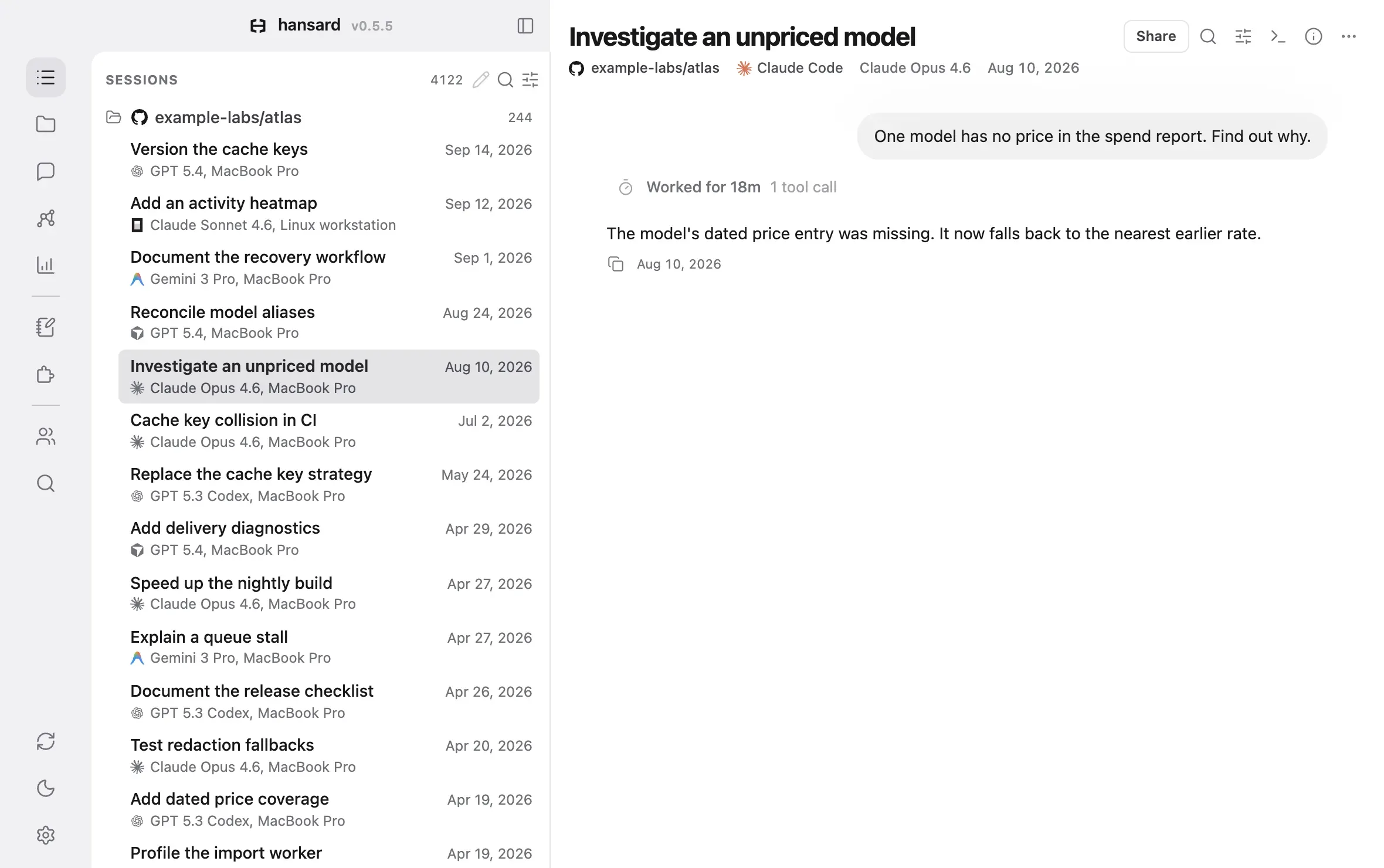This screenshot has height=868, width=1384.
Task: Open the terminal prompt icon in header
Action: point(1278,36)
